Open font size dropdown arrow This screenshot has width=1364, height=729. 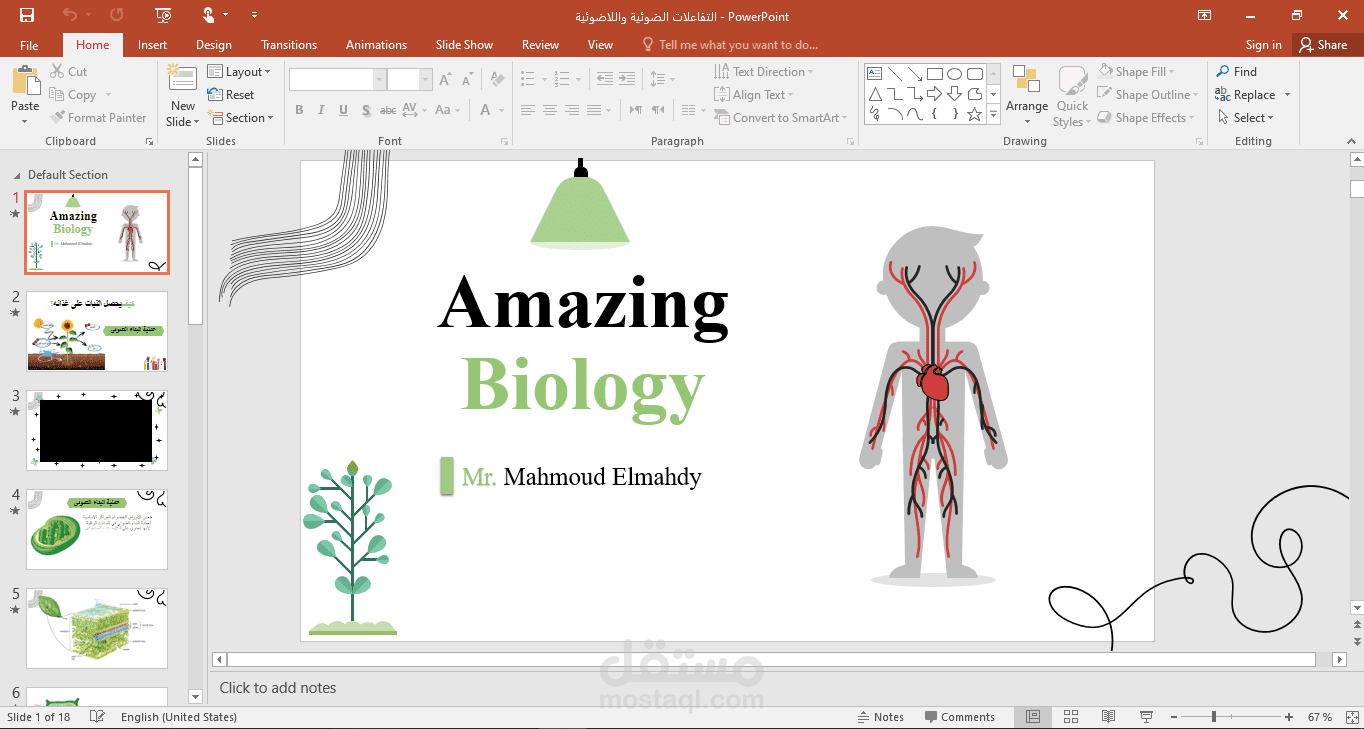click(x=426, y=80)
